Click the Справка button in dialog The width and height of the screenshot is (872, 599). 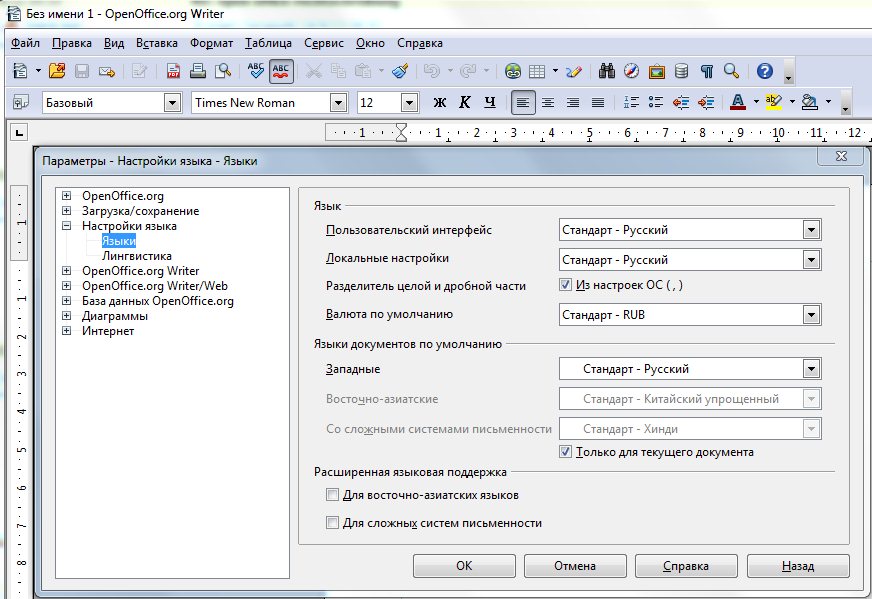(686, 566)
